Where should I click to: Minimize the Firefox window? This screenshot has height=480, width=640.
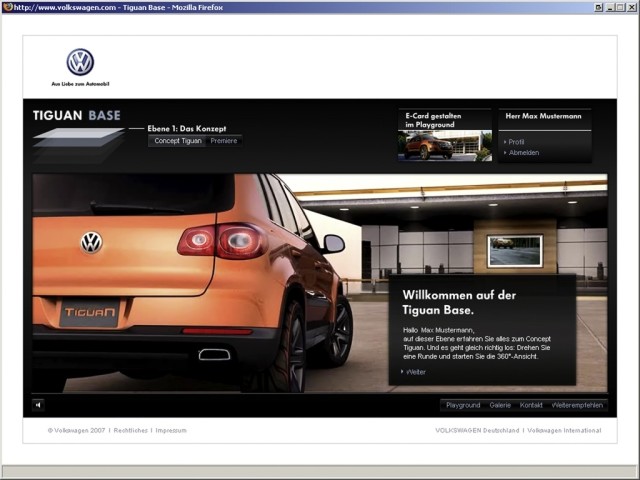tap(610, 7)
